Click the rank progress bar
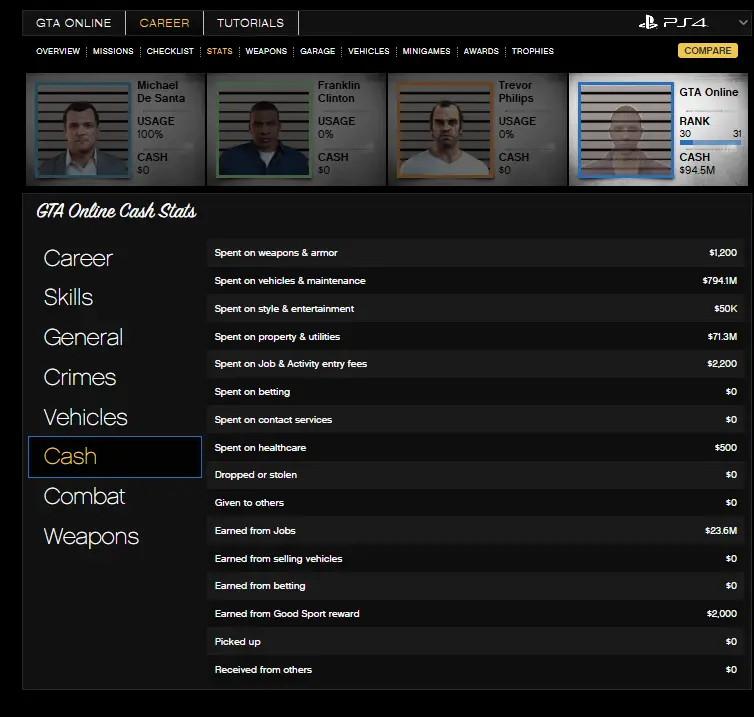The height and width of the screenshot is (717, 754). 710,144
